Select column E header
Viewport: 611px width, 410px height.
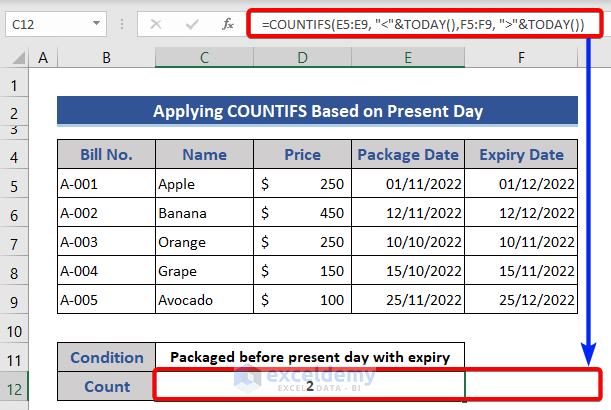[408, 59]
